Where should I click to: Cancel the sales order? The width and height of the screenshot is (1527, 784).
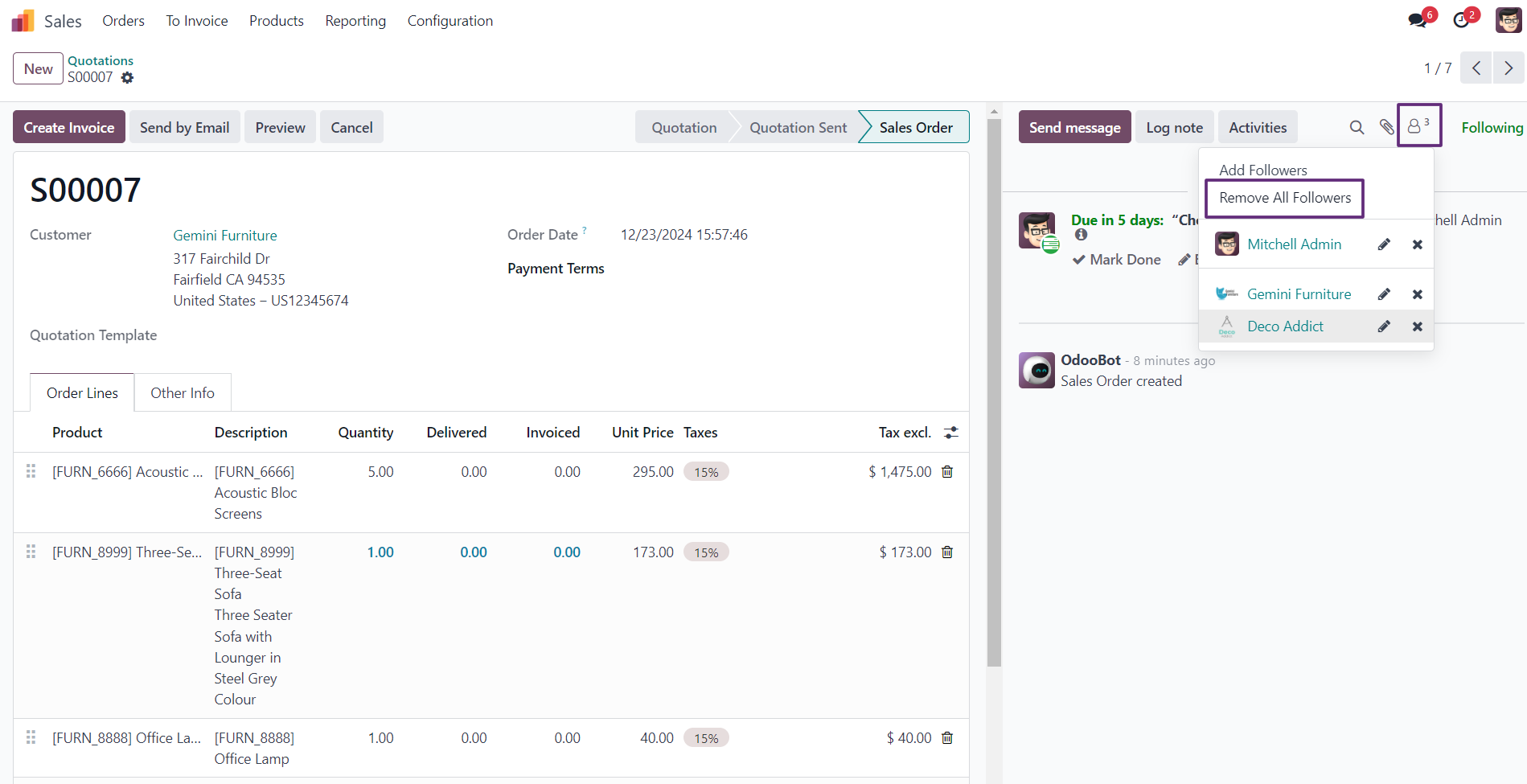tap(351, 127)
